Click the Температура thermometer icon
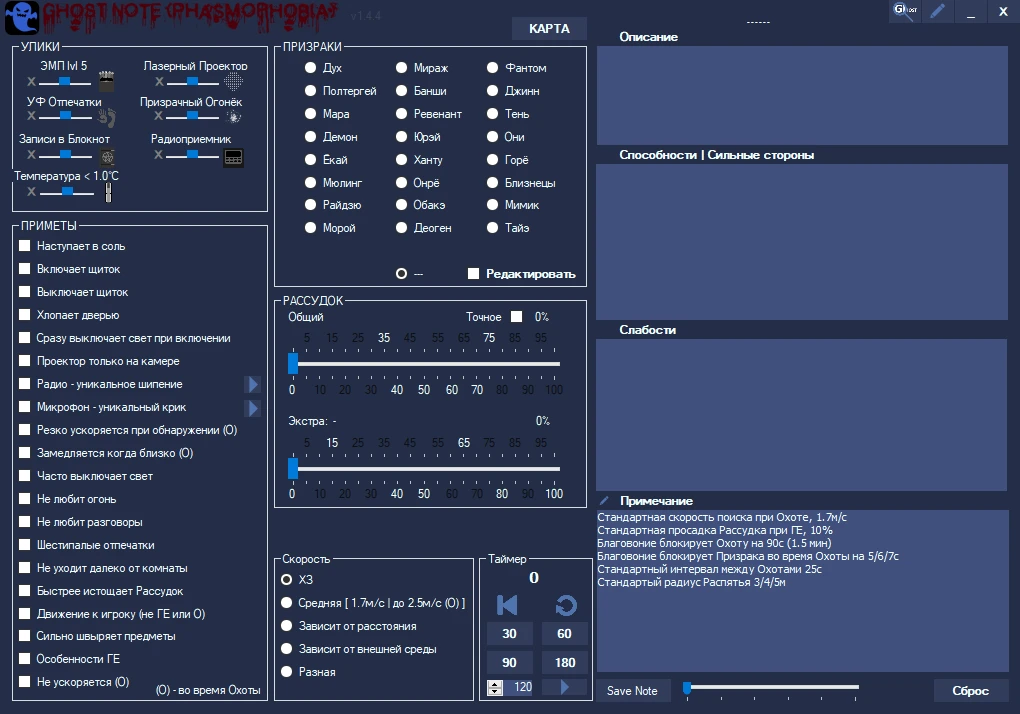1020x714 pixels. (108, 192)
